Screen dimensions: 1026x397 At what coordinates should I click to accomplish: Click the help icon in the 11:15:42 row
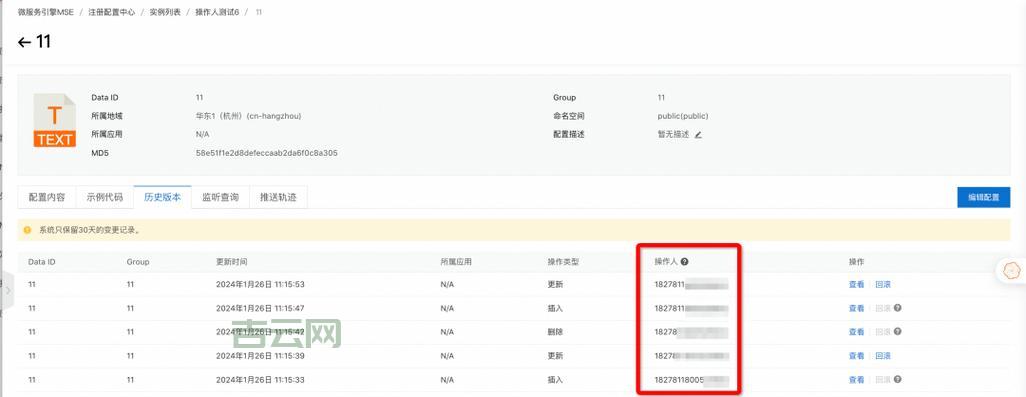point(898,332)
